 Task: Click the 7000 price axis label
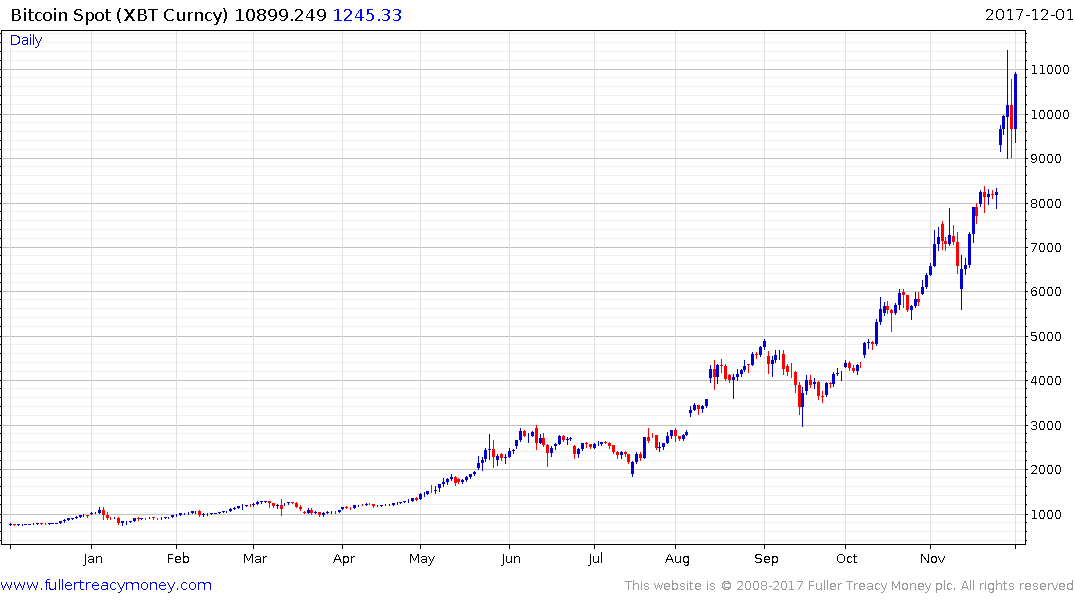click(1046, 248)
